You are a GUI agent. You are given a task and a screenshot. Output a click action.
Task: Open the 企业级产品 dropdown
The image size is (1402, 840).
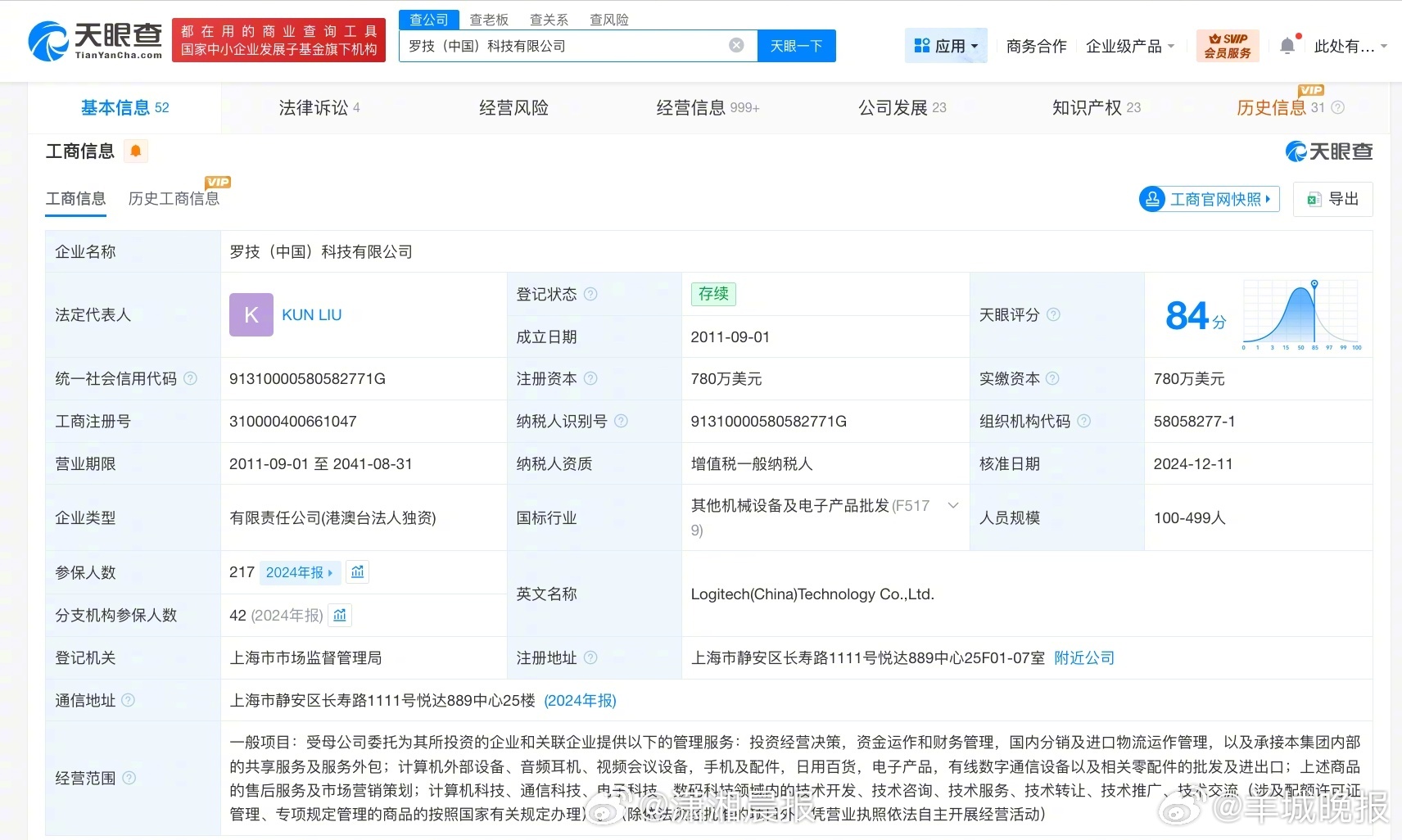coord(1129,46)
